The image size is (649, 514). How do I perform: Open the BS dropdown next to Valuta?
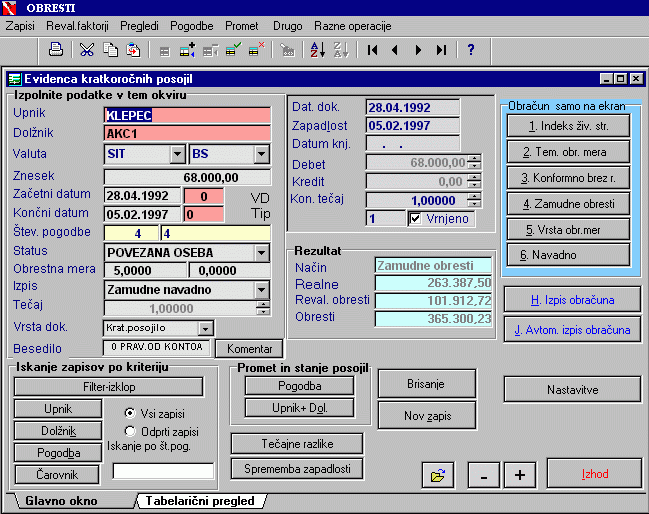pos(261,154)
